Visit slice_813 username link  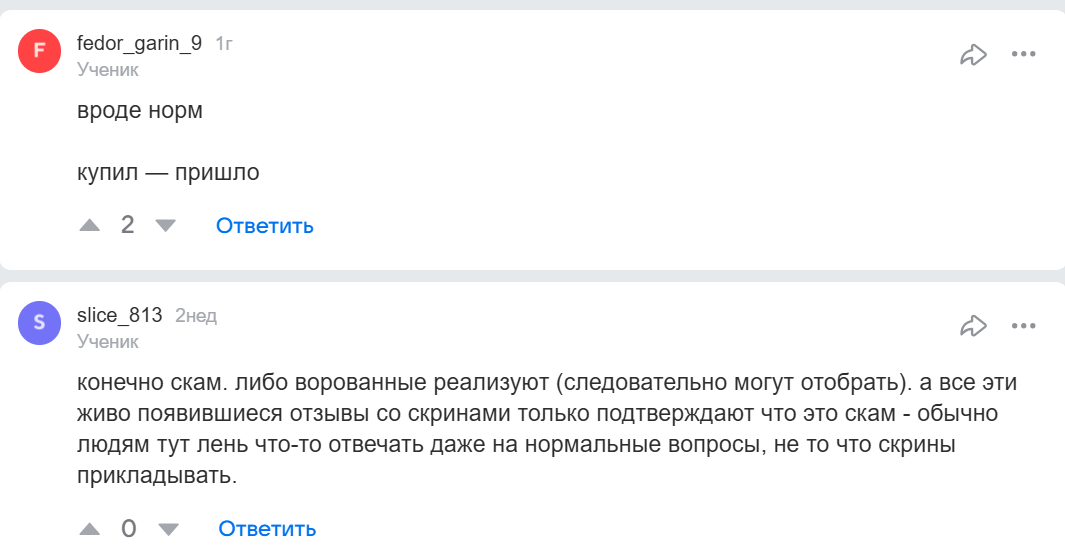pos(119,316)
